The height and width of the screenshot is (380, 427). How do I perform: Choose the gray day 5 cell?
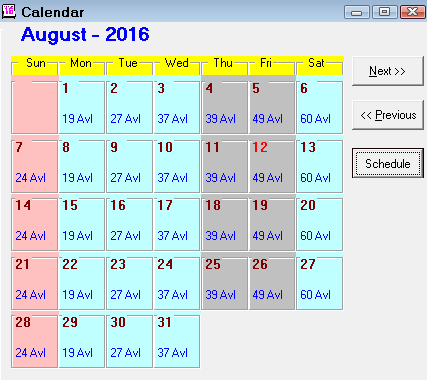272,107
